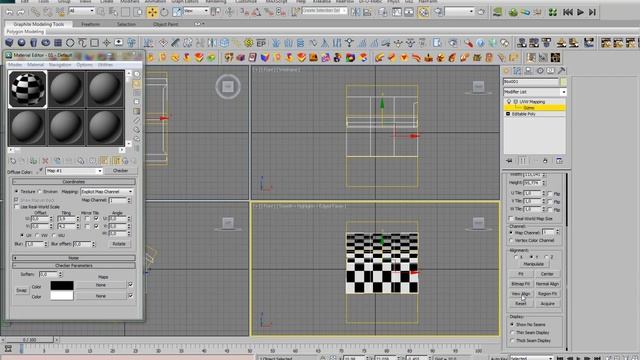Toggle Show Shaded Material in Viewport icon
Viewport: 640px width, 360px height.
coord(104,161)
